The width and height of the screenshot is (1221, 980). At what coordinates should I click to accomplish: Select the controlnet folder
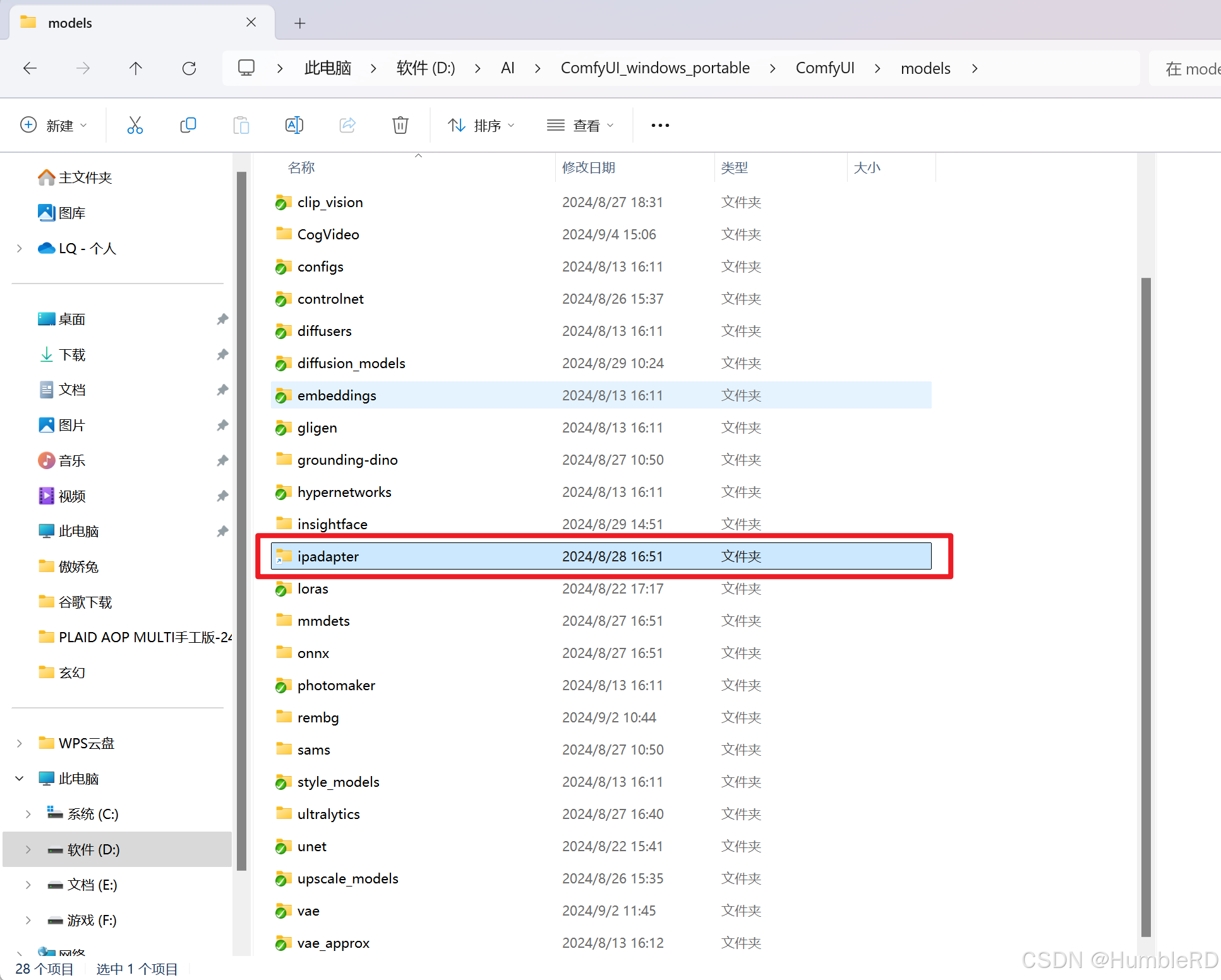(330, 299)
